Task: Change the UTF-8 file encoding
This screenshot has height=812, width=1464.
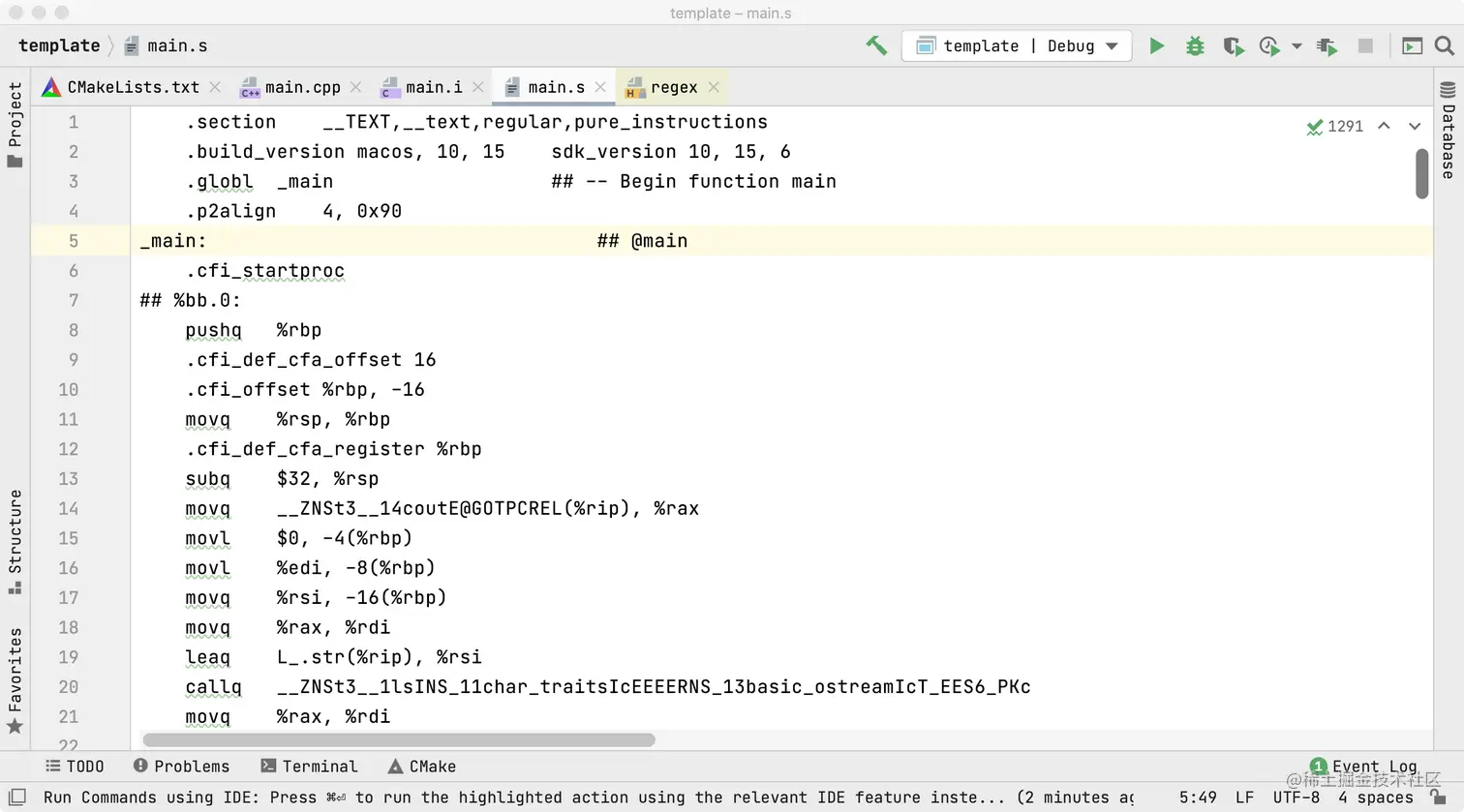Action: [x=1296, y=797]
